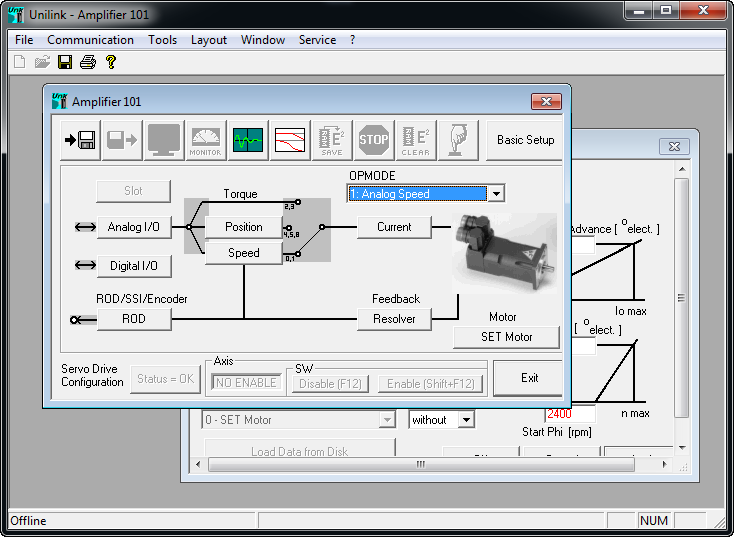
Task: Click the red 2400 rpm input field
Action: [570, 414]
